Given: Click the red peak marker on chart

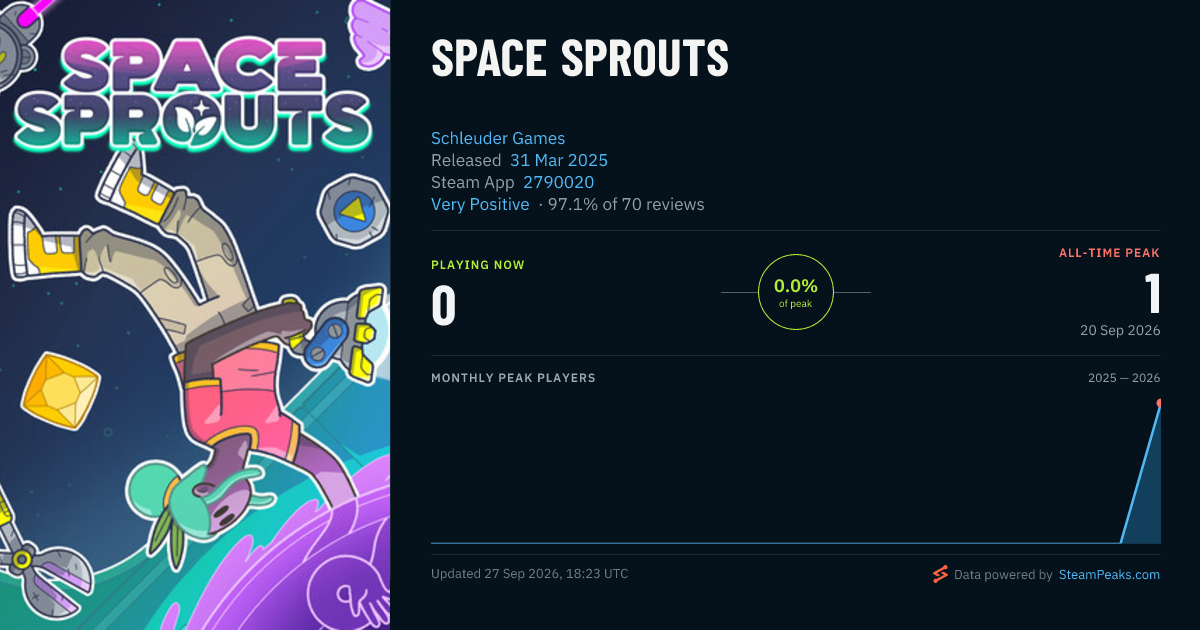Looking at the screenshot, I should pos(1160,403).
